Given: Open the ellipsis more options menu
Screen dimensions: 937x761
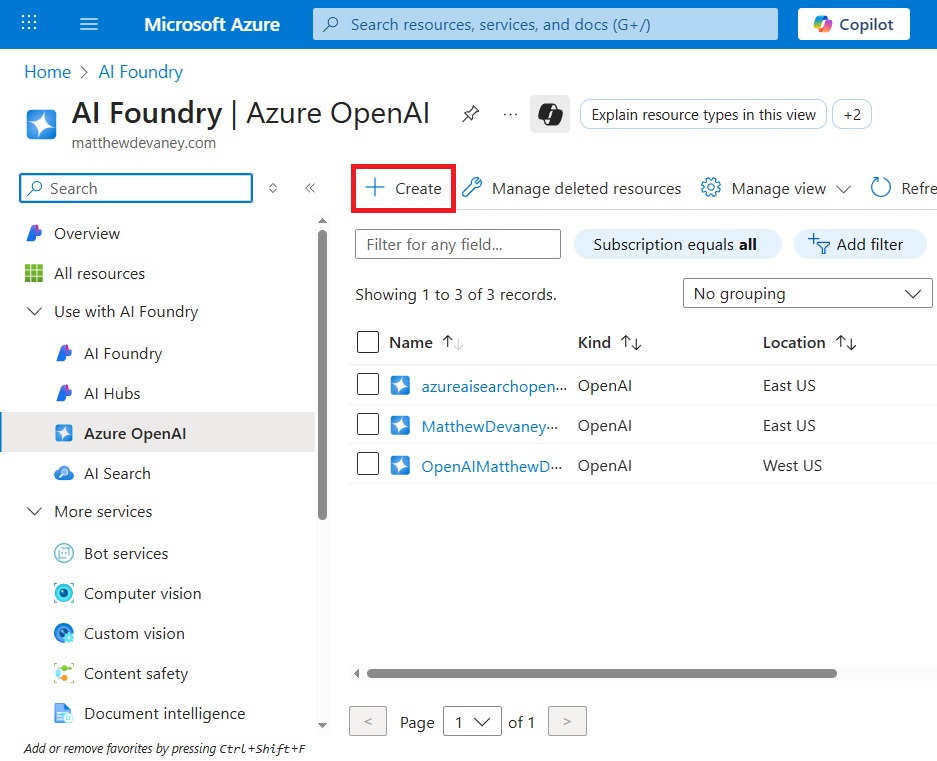Looking at the screenshot, I should 510,114.
